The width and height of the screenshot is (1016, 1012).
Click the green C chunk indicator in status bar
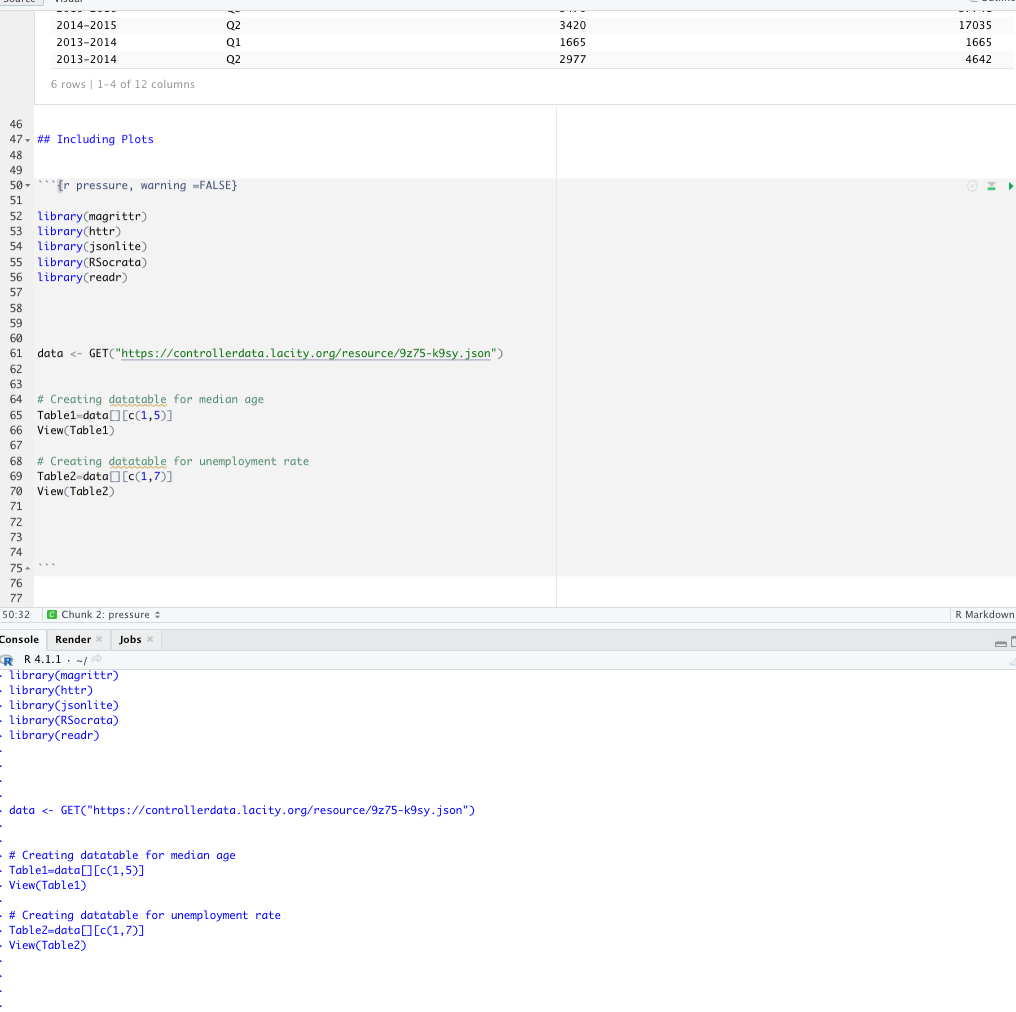coord(52,614)
